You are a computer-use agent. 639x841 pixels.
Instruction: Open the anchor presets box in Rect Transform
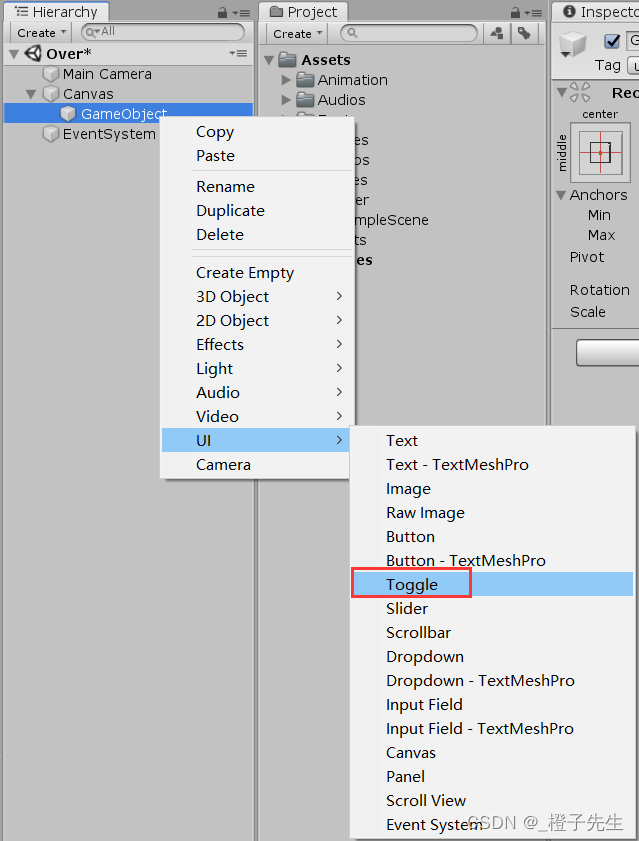click(600, 152)
